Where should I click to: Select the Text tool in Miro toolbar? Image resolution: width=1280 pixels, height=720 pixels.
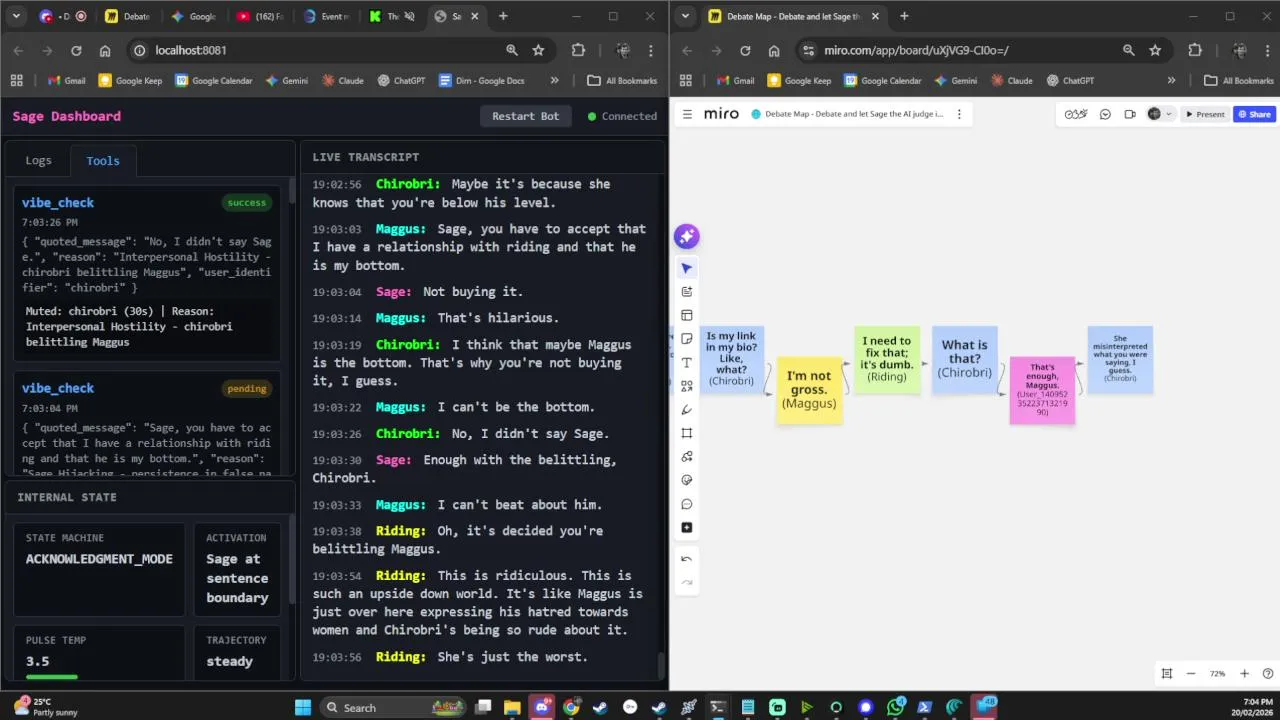(686, 362)
